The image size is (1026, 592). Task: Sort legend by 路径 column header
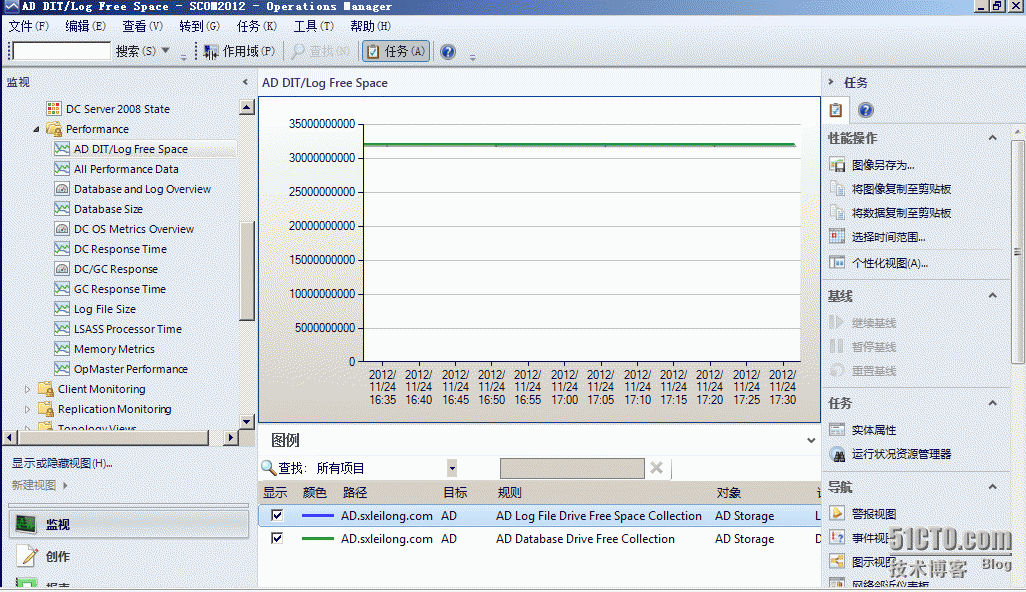(x=355, y=493)
